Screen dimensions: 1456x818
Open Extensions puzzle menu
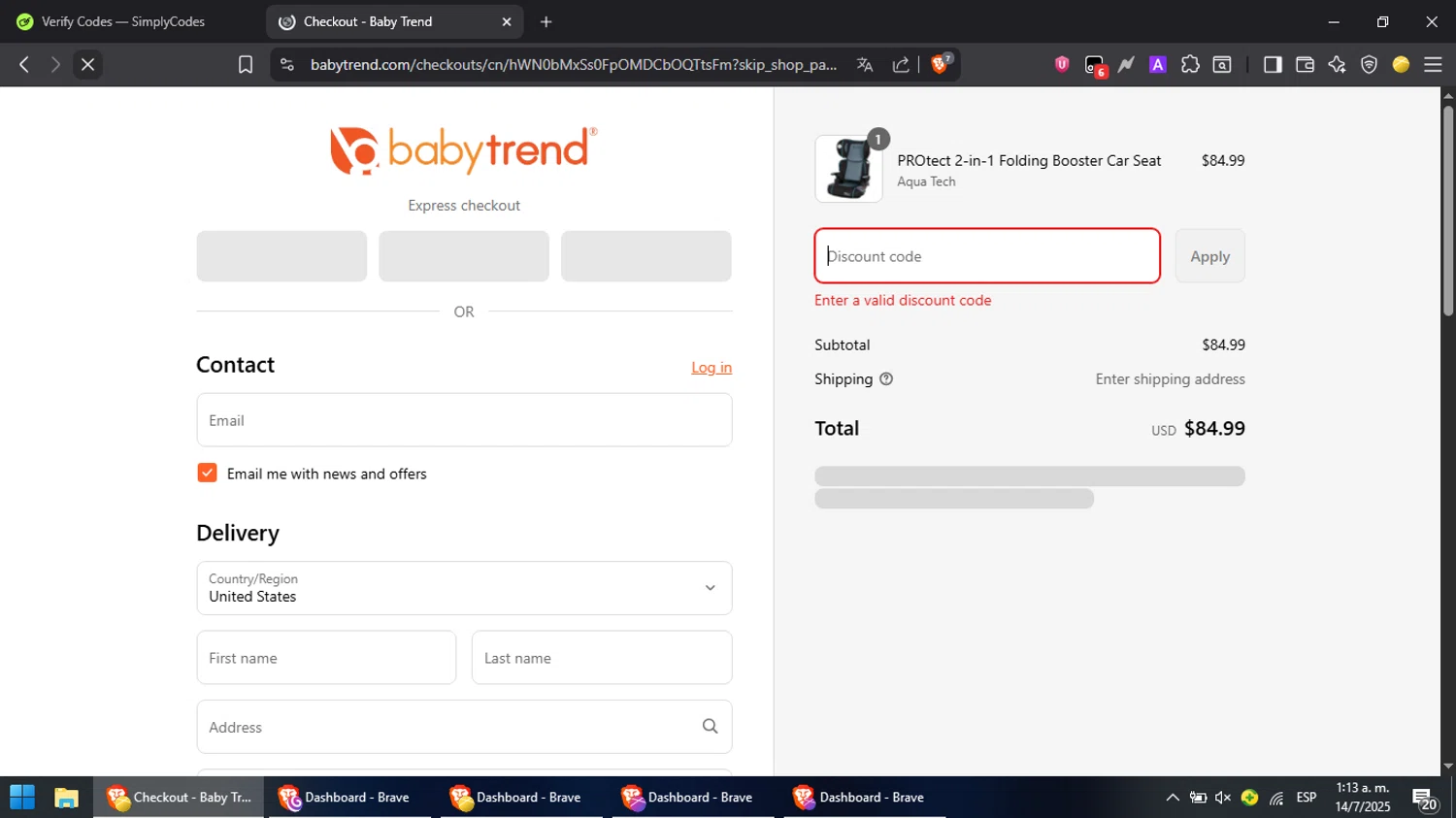[x=1190, y=64]
